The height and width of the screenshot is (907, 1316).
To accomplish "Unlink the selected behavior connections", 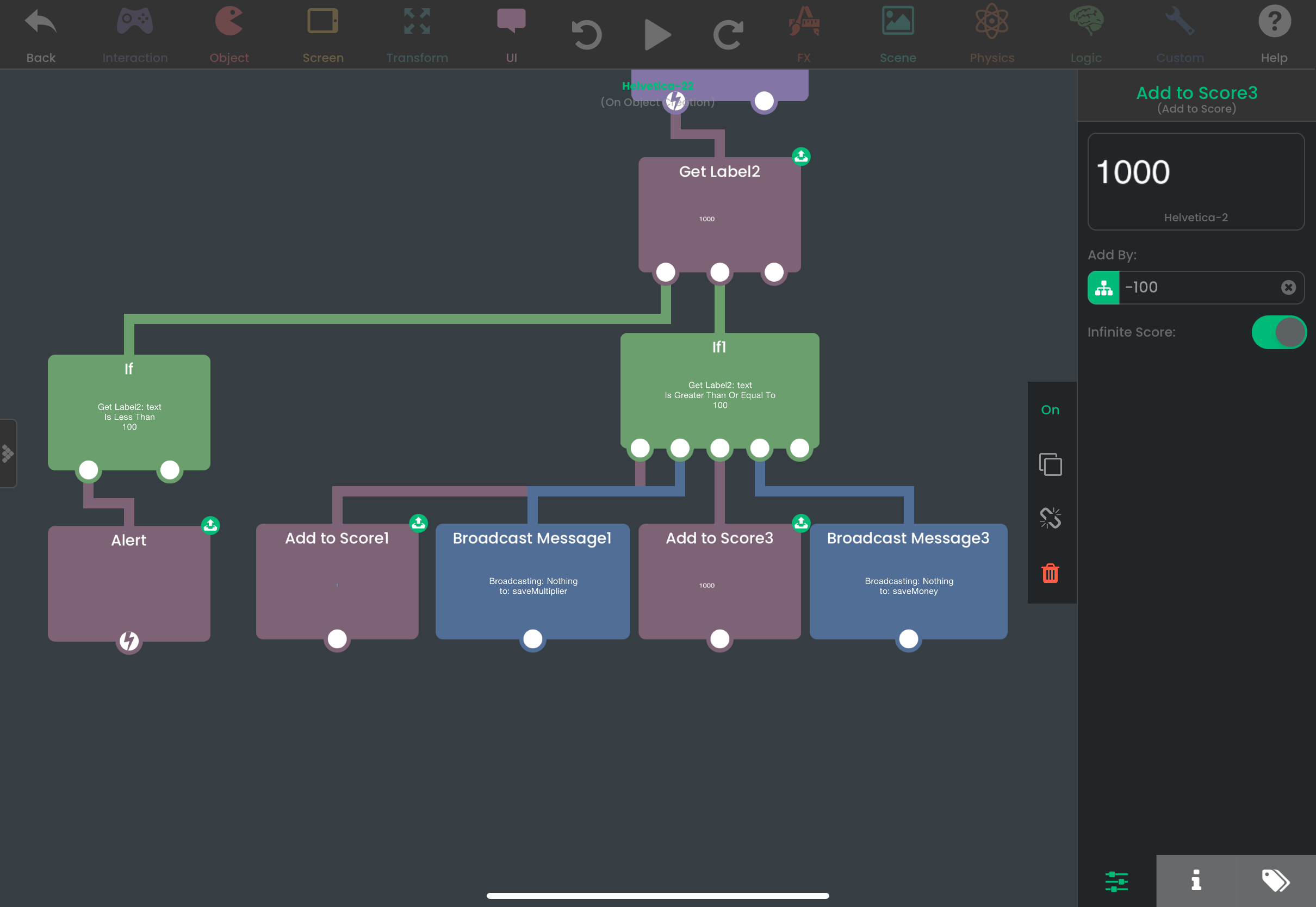I will point(1050,518).
